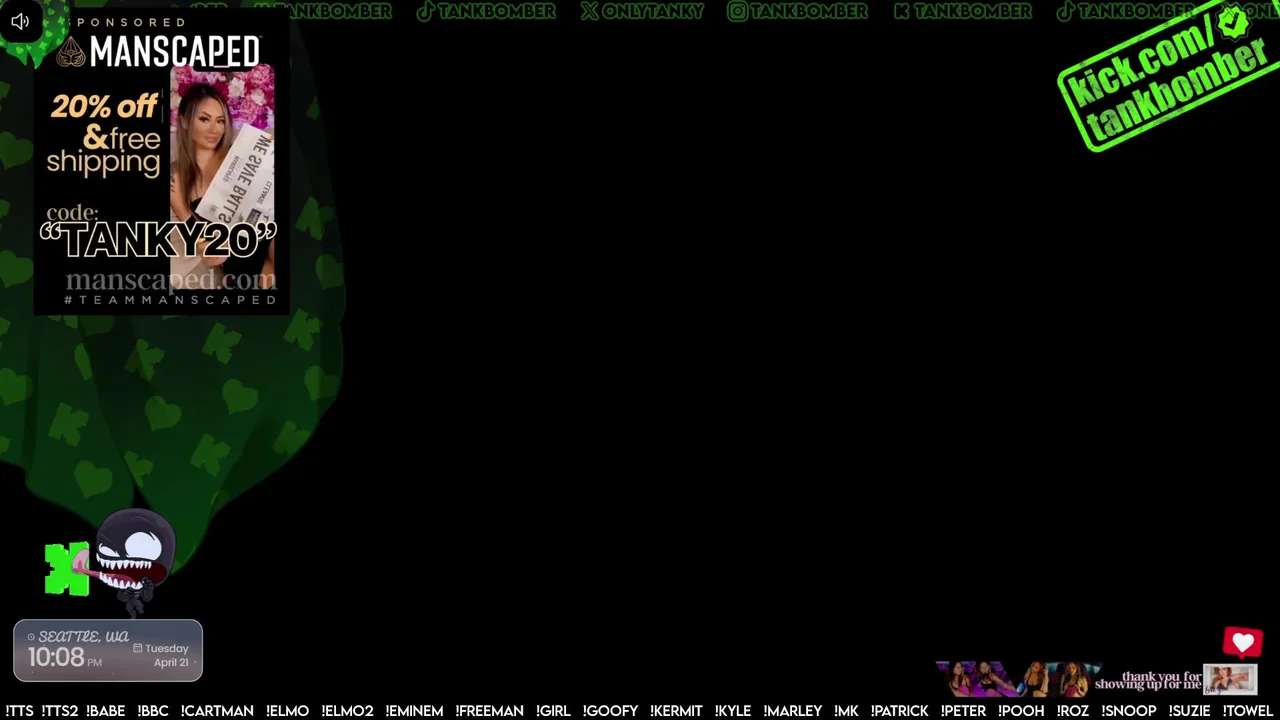Click the #TEAMMANSCAPED hashtag
1280x720 pixels.
coord(170,300)
